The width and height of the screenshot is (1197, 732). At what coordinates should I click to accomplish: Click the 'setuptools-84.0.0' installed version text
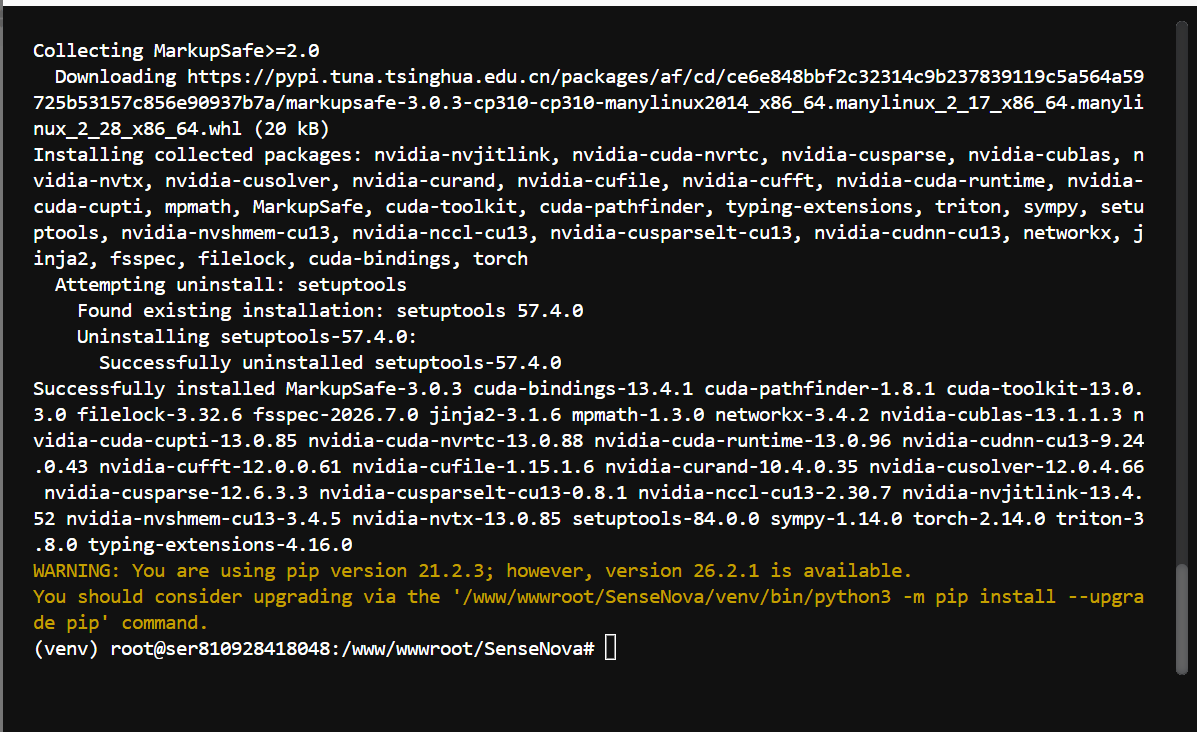pyautogui.click(x=666, y=519)
